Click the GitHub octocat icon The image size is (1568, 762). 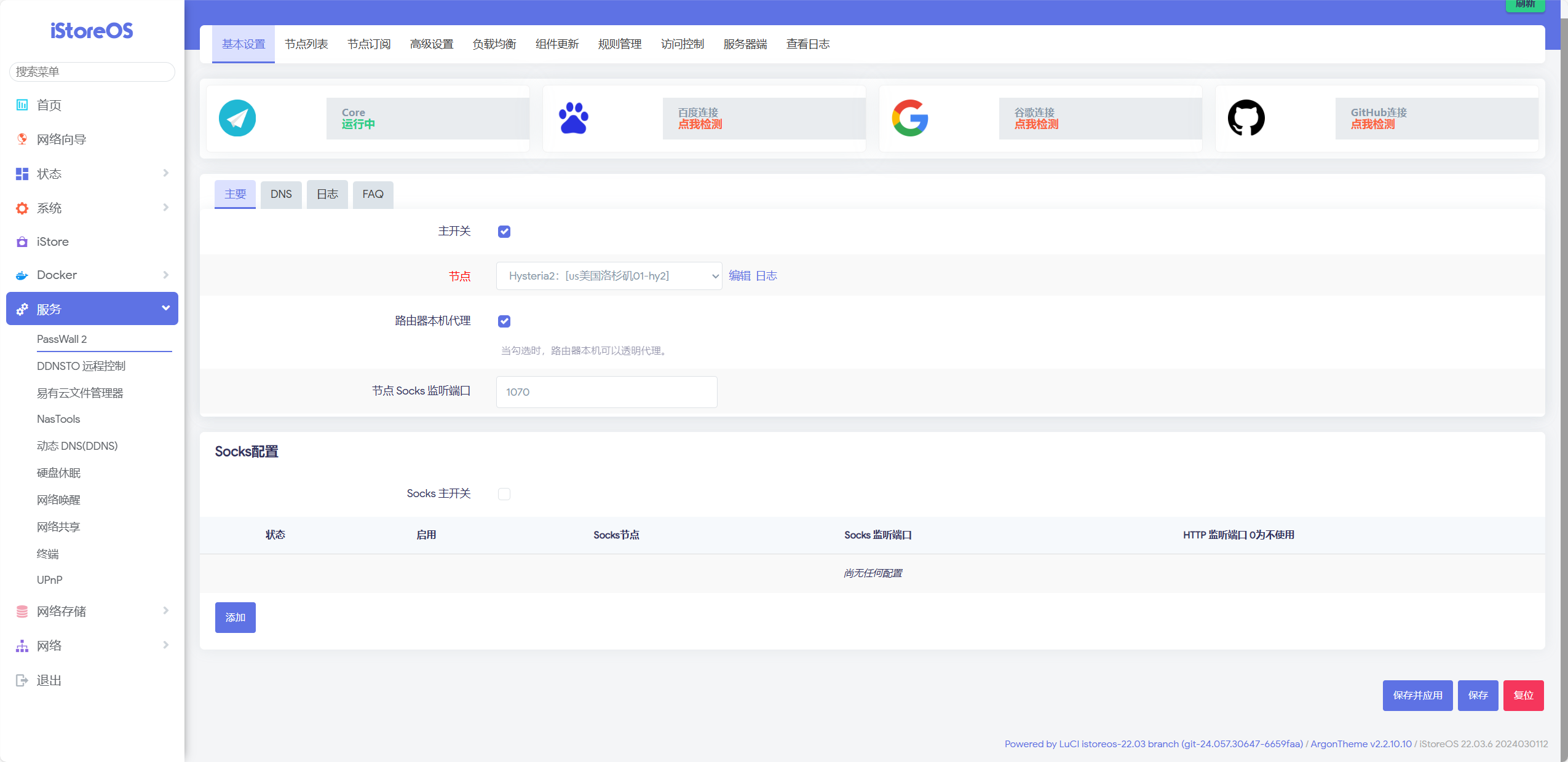[1246, 118]
